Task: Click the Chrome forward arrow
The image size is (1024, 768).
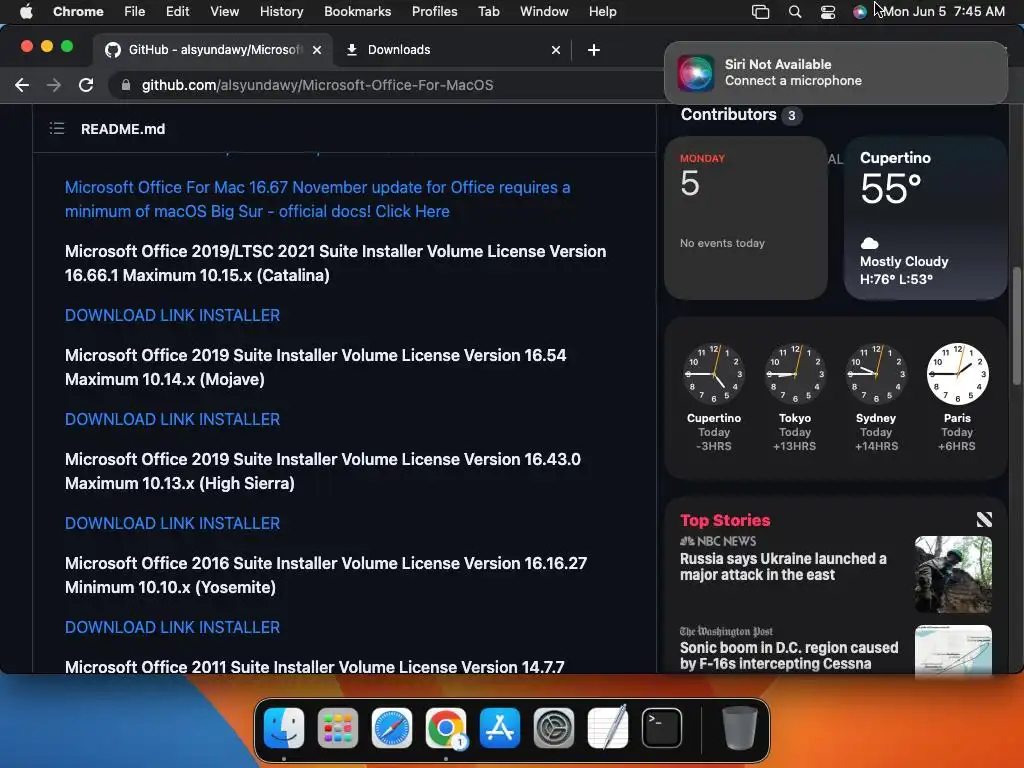Action: point(54,85)
